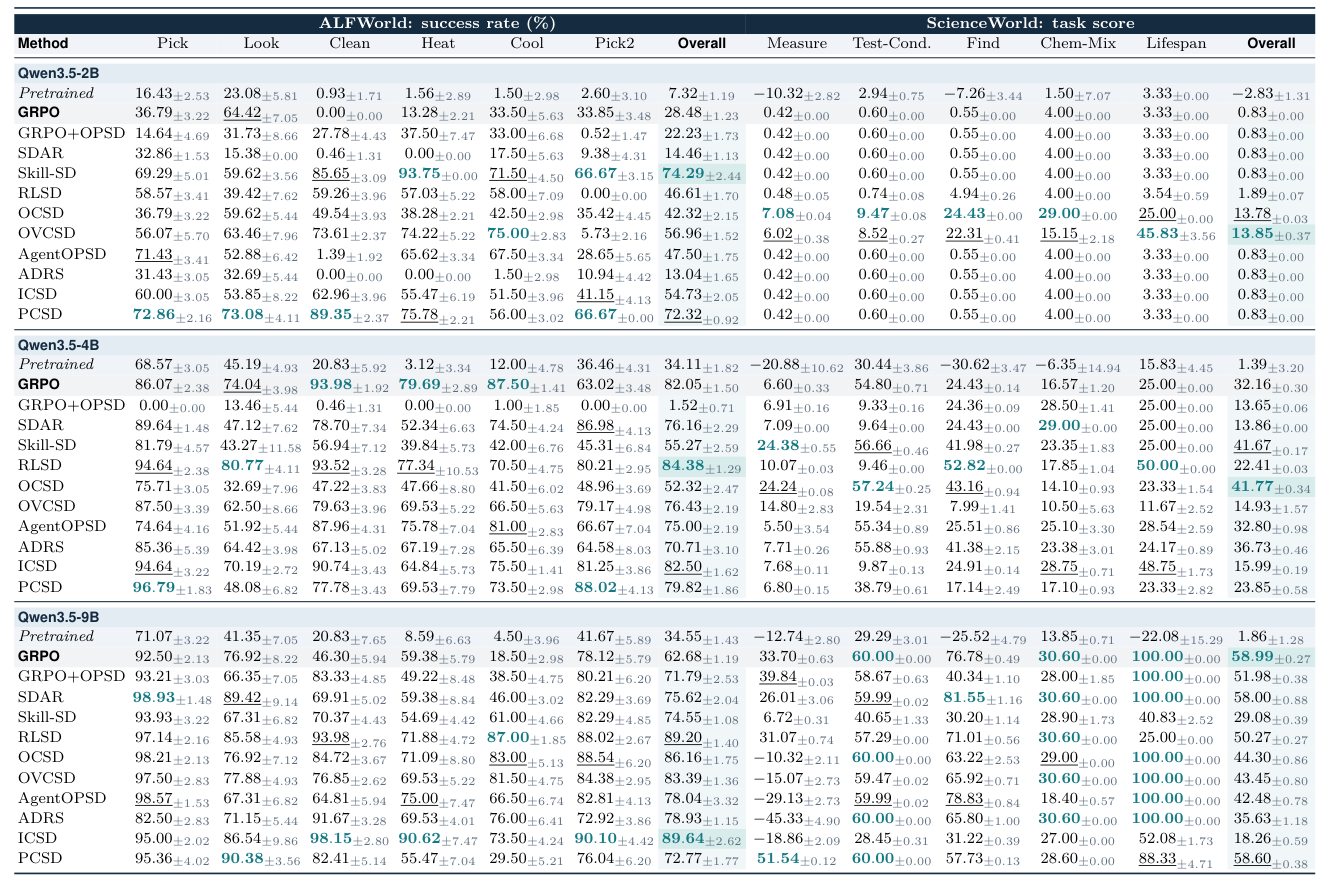Select the "Test-Cond." column header

coord(892,43)
